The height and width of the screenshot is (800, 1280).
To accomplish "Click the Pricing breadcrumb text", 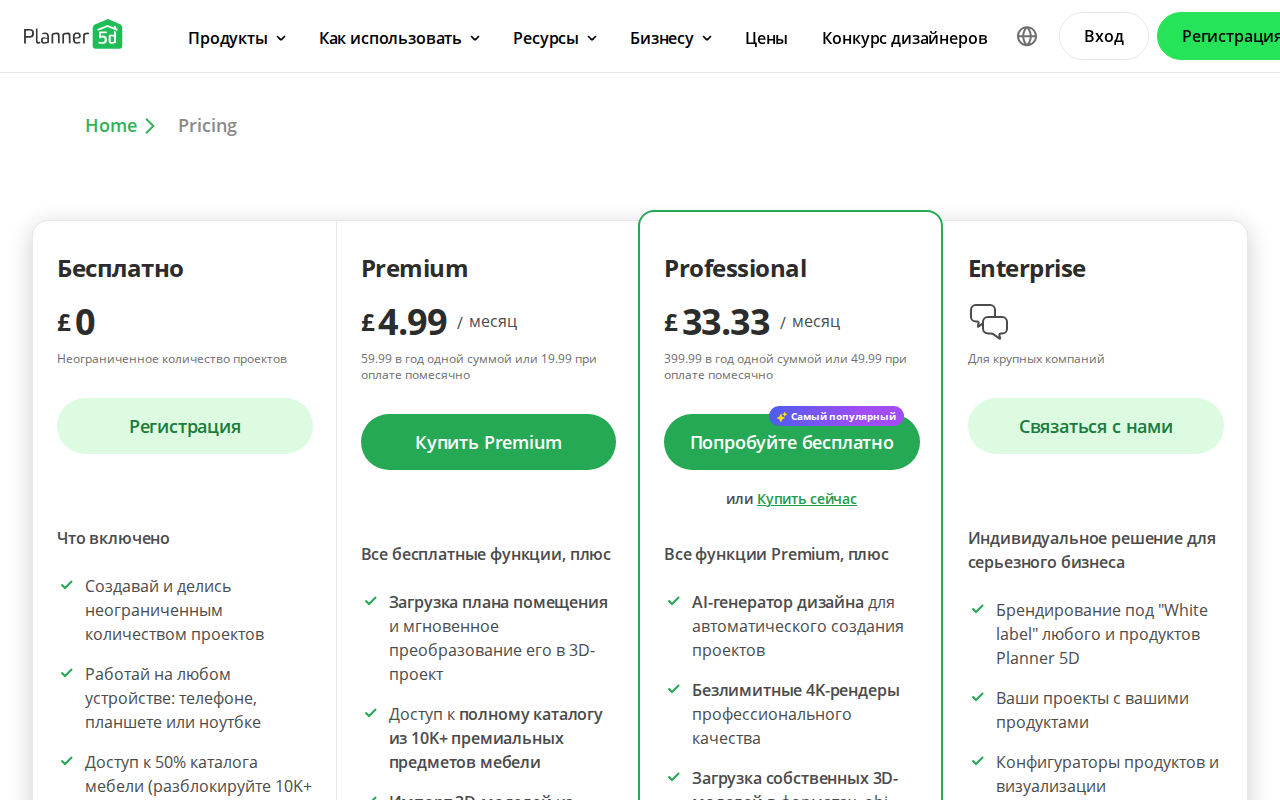I will pyautogui.click(x=207, y=125).
